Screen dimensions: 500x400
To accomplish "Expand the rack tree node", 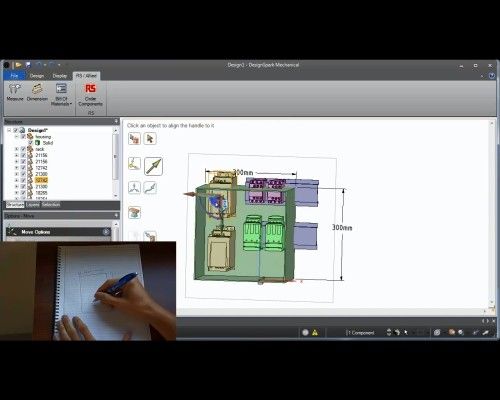I will click(x=16, y=149).
